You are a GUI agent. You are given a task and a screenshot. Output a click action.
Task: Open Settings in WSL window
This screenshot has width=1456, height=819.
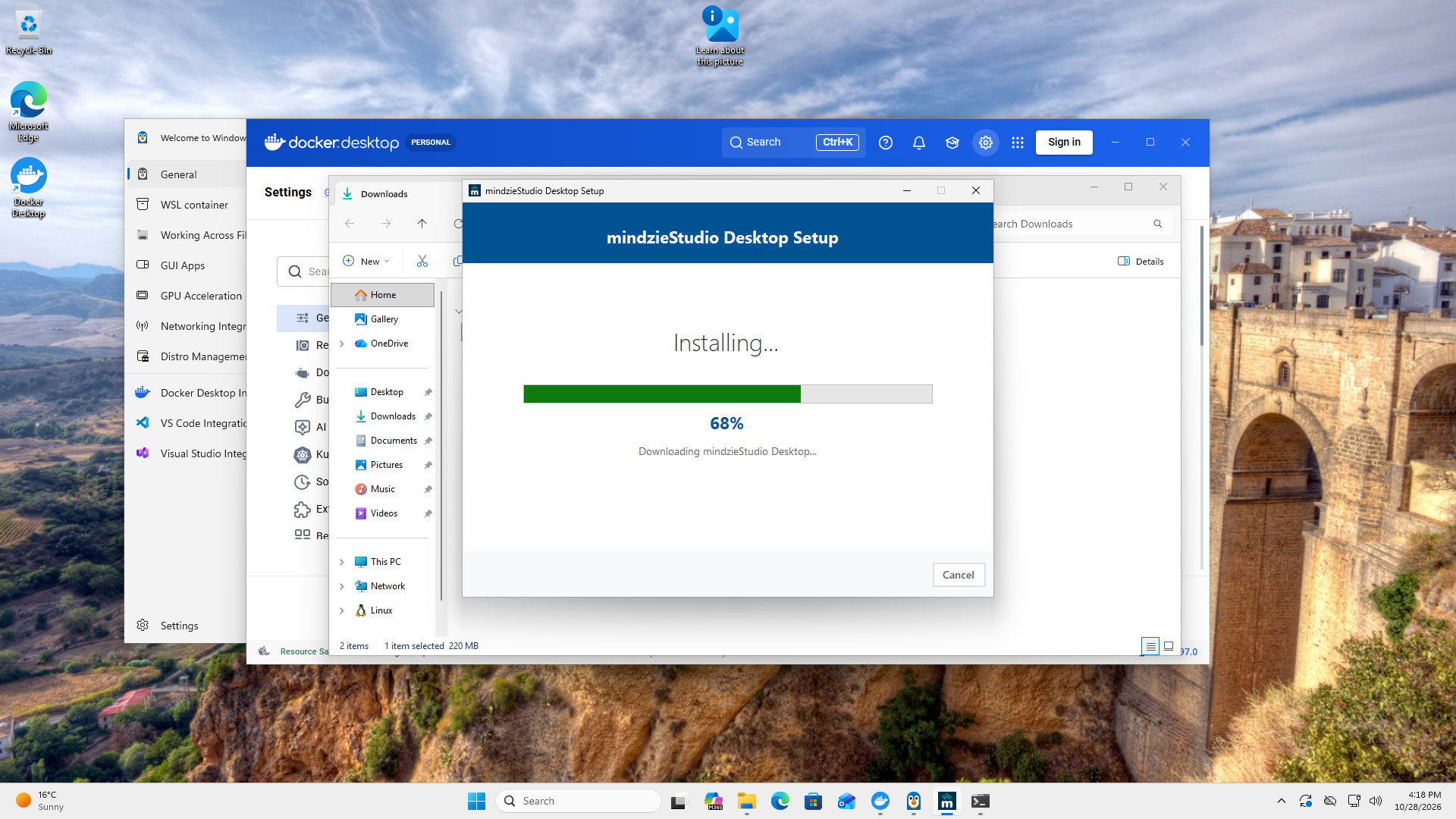pos(179,626)
